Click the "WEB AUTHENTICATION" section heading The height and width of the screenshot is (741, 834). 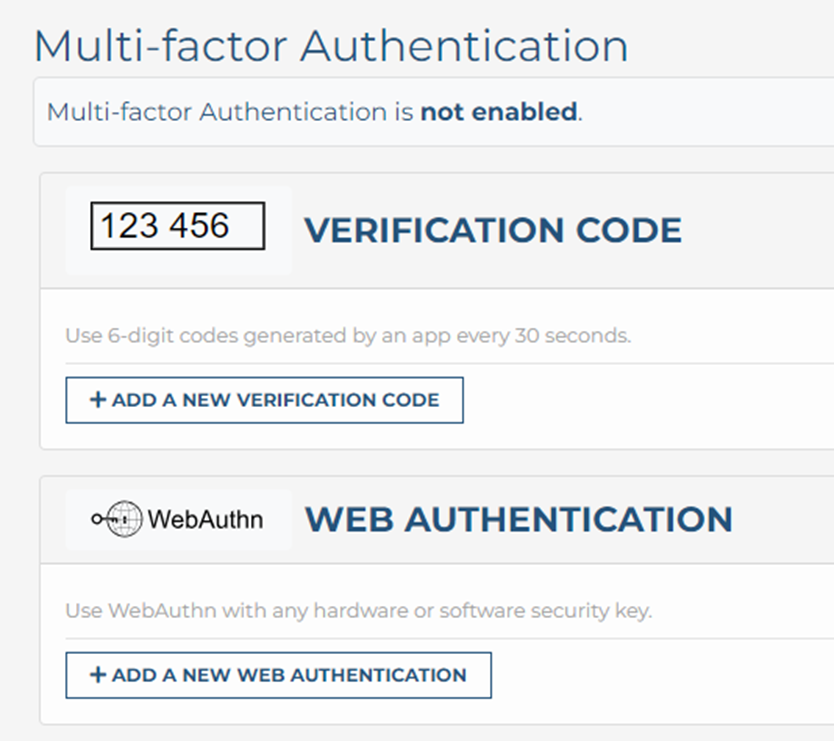coord(518,519)
